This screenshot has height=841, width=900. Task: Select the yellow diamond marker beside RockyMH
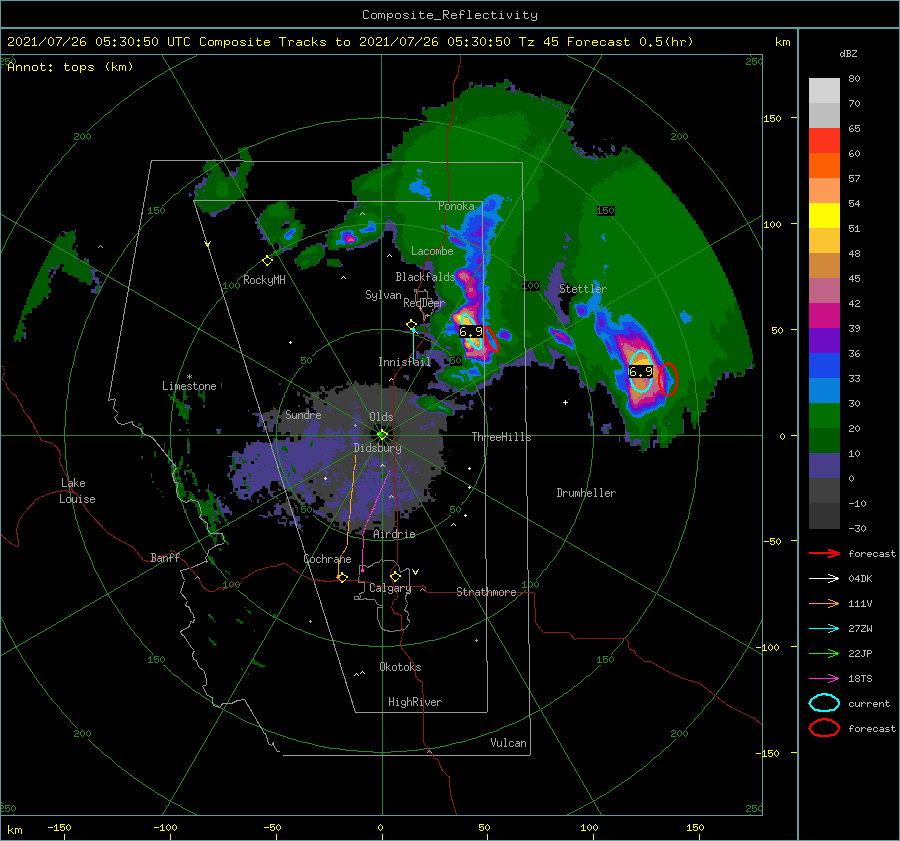click(267, 261)
